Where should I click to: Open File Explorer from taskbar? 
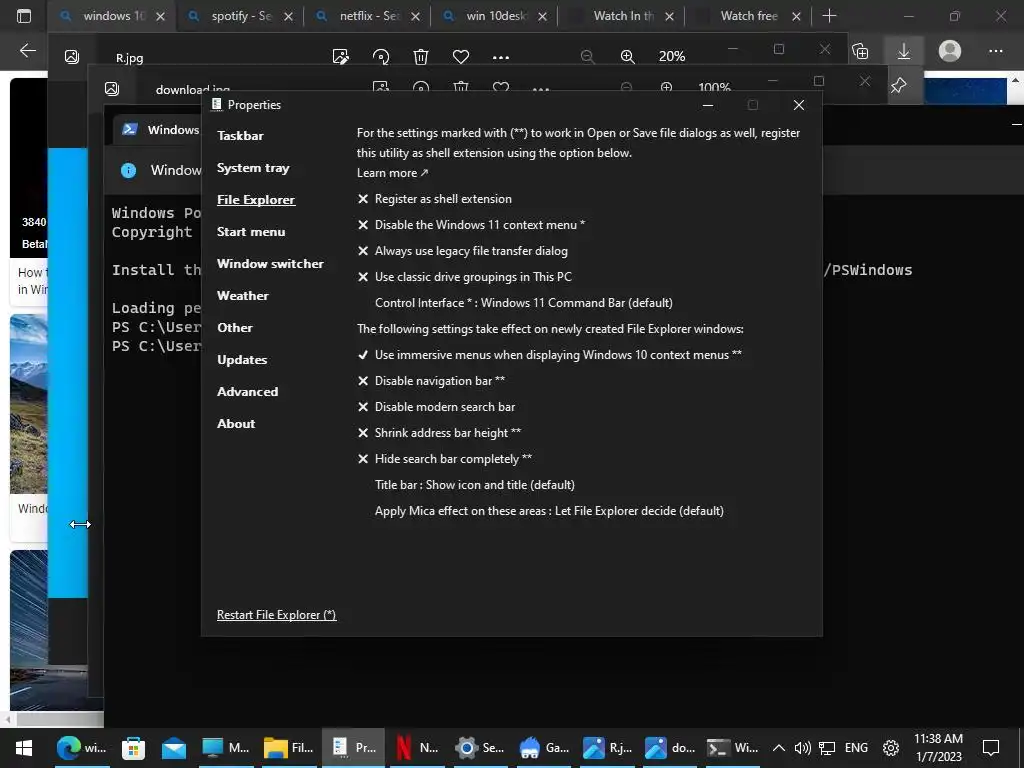(289, 748)
